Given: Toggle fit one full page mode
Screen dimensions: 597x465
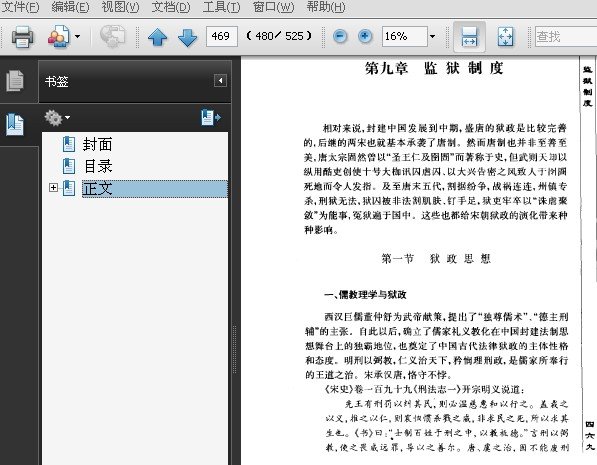Looking at the screenshot, I should point(505,37).
